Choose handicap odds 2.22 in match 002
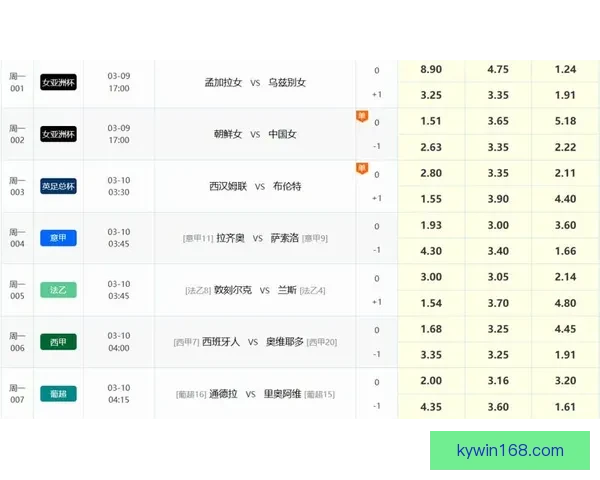The height and width of the screenshot is (480, 600). 565,147
